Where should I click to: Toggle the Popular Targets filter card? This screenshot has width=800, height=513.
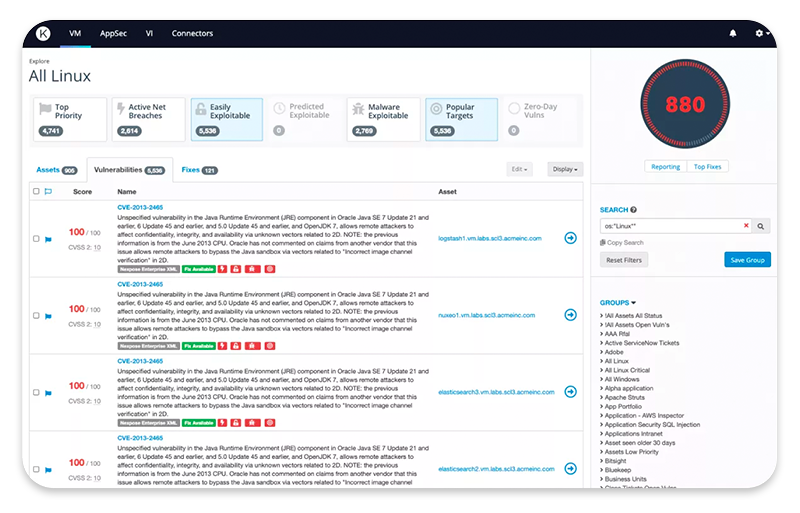pos(462,119)
